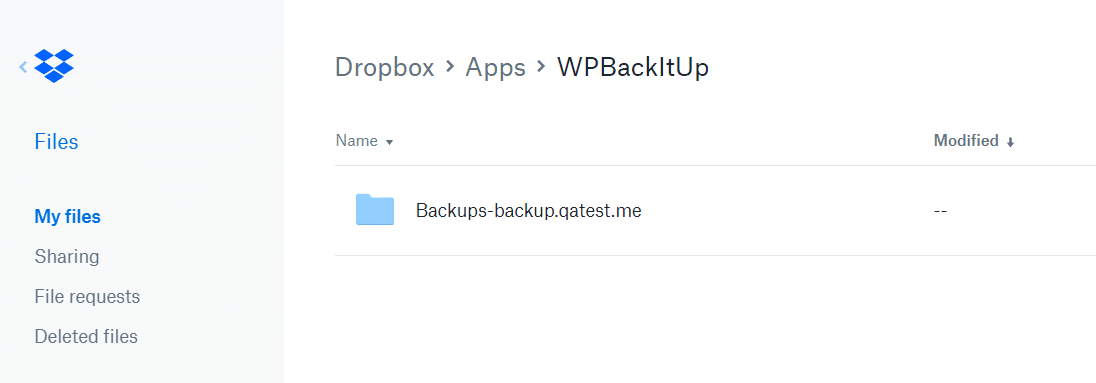Screen dimensions: 1096x383
Task: Open the Backups-backup.qatest.me folder name link
Action: pyautogui.click(x=528, y=210)
